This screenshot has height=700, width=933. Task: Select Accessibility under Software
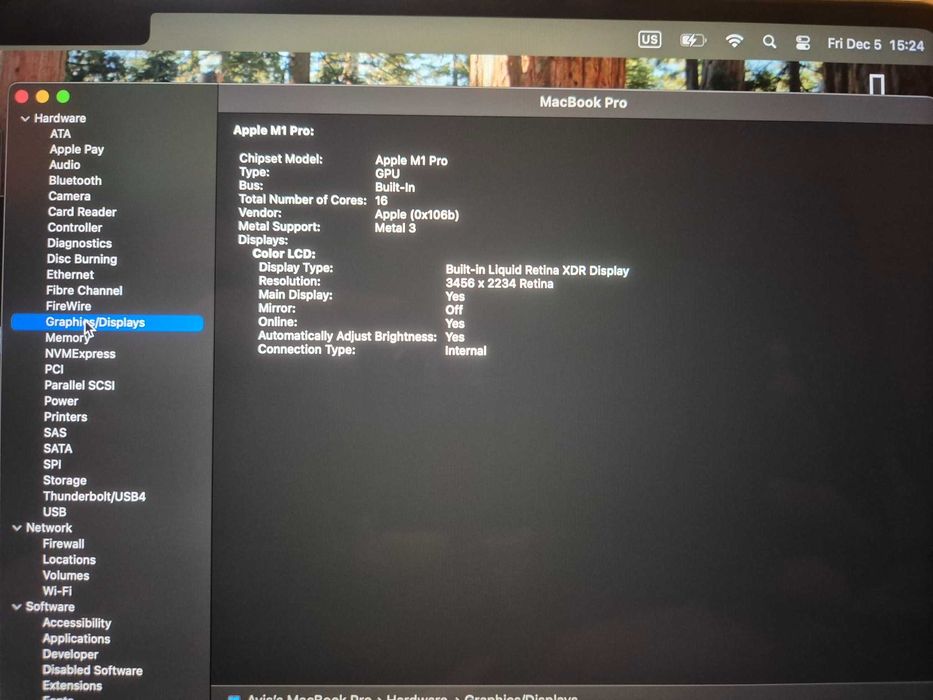click(x=77, y=623)
